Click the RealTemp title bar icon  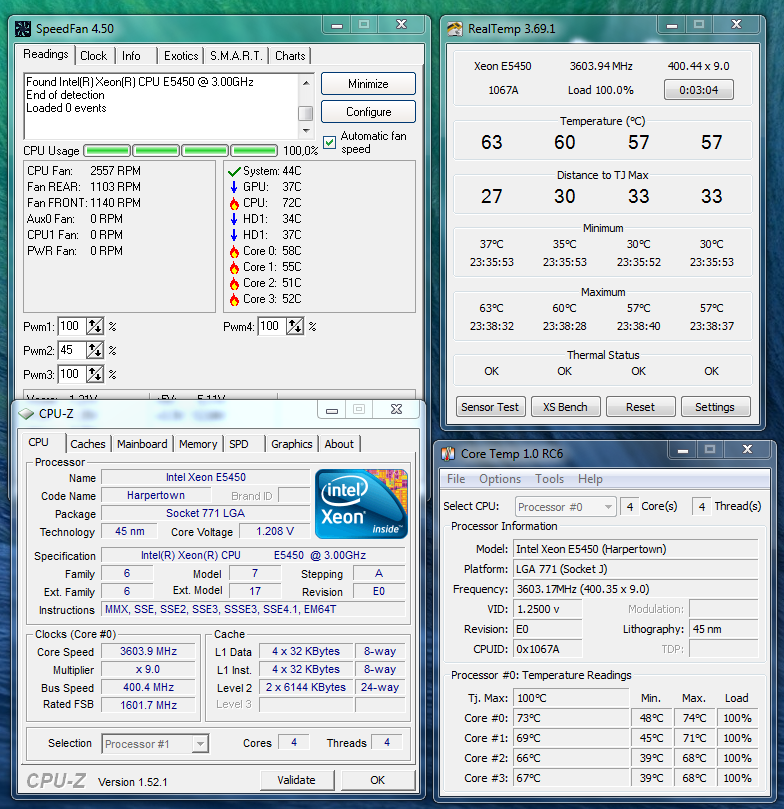point(454,28)
